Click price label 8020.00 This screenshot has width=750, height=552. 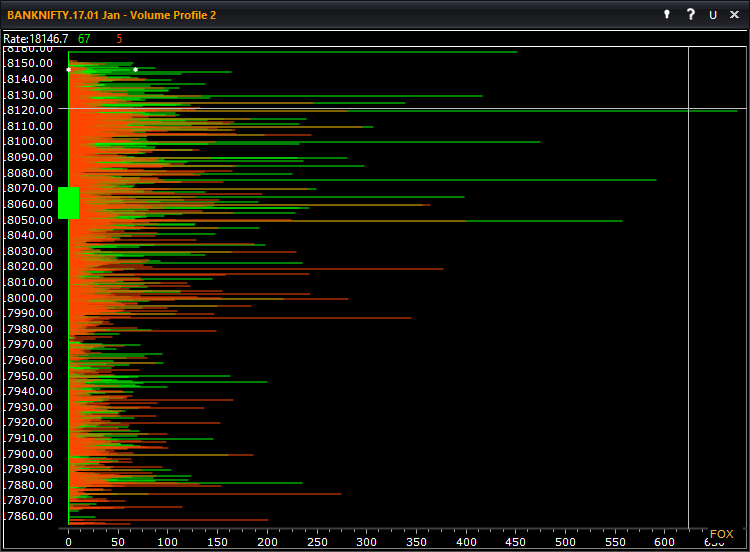click(29, 266)
